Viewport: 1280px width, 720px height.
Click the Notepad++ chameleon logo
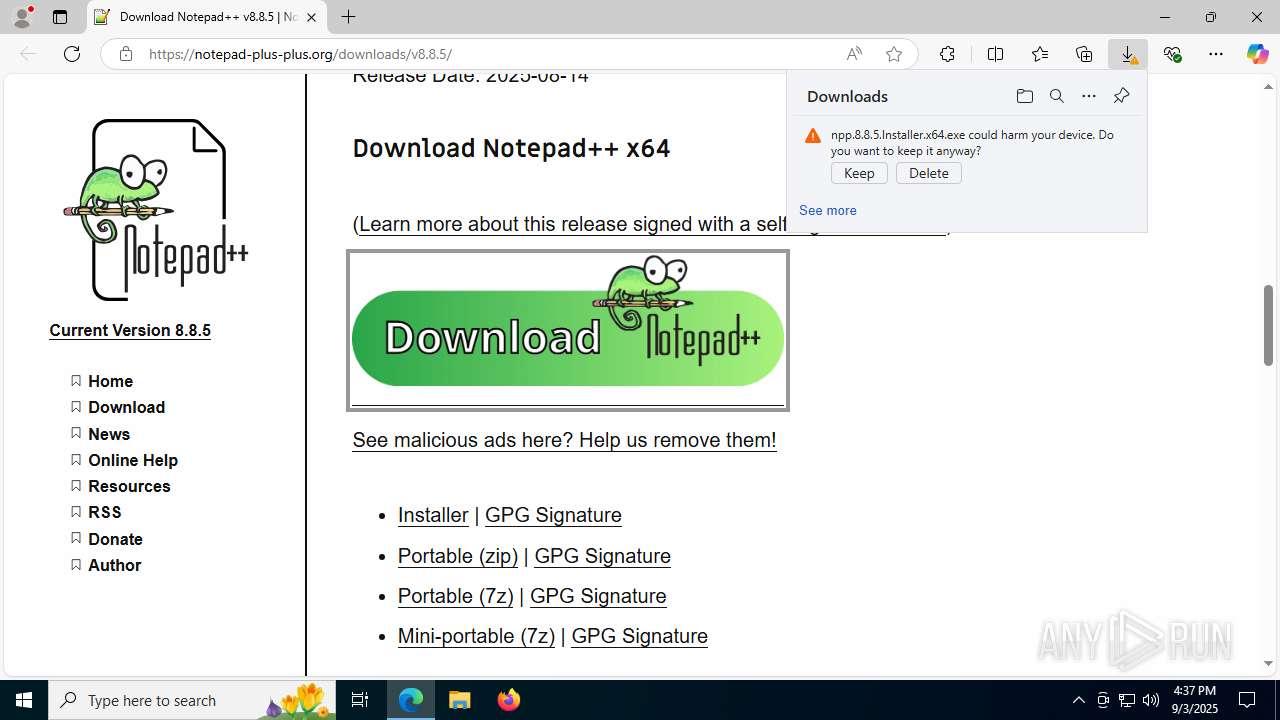[x=156, y=209]
